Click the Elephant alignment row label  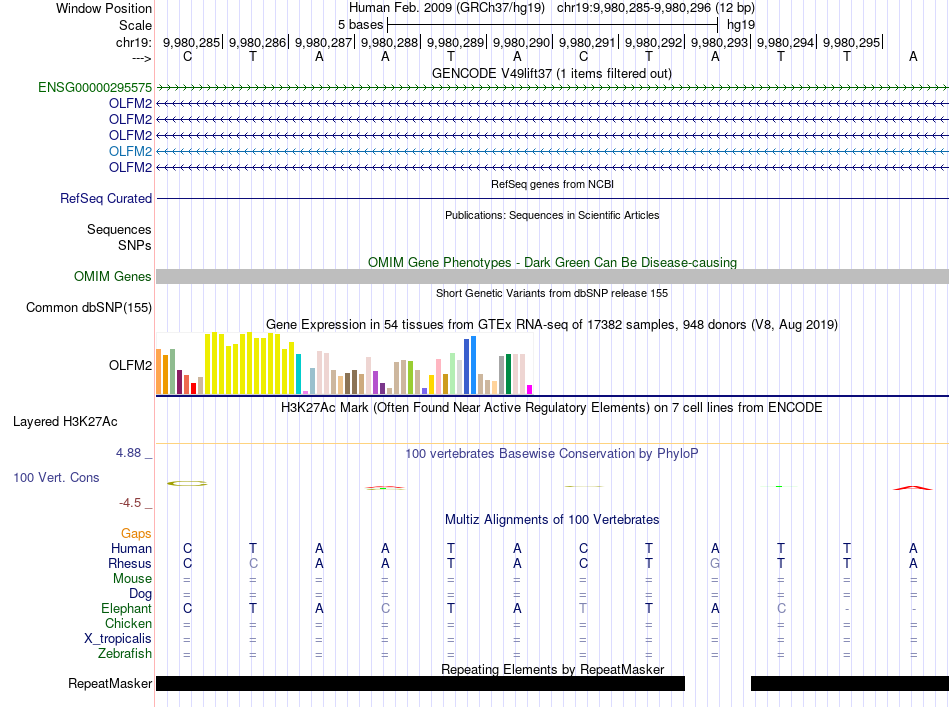126,608
